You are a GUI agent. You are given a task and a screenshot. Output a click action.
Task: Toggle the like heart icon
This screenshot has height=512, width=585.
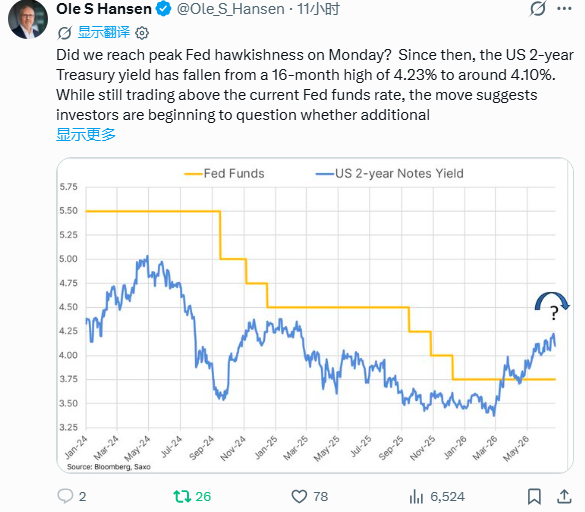coord(299,497)
